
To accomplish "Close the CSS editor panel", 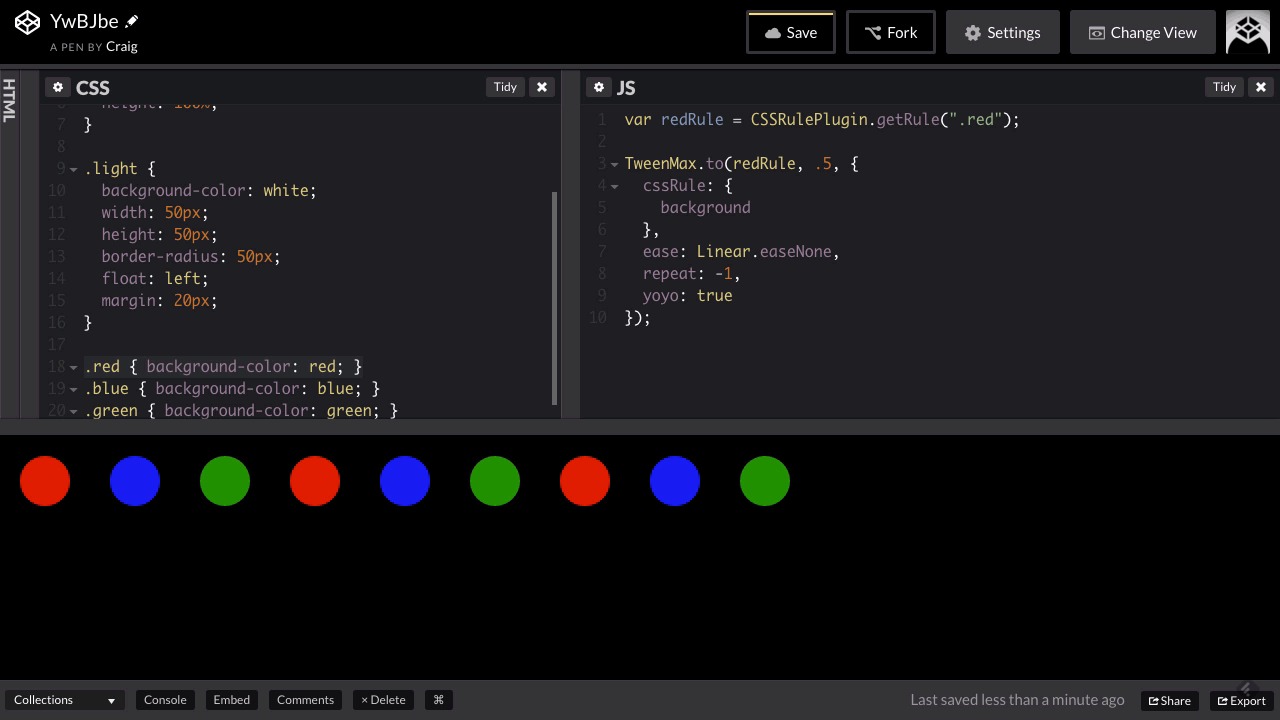I will point(542,87).
